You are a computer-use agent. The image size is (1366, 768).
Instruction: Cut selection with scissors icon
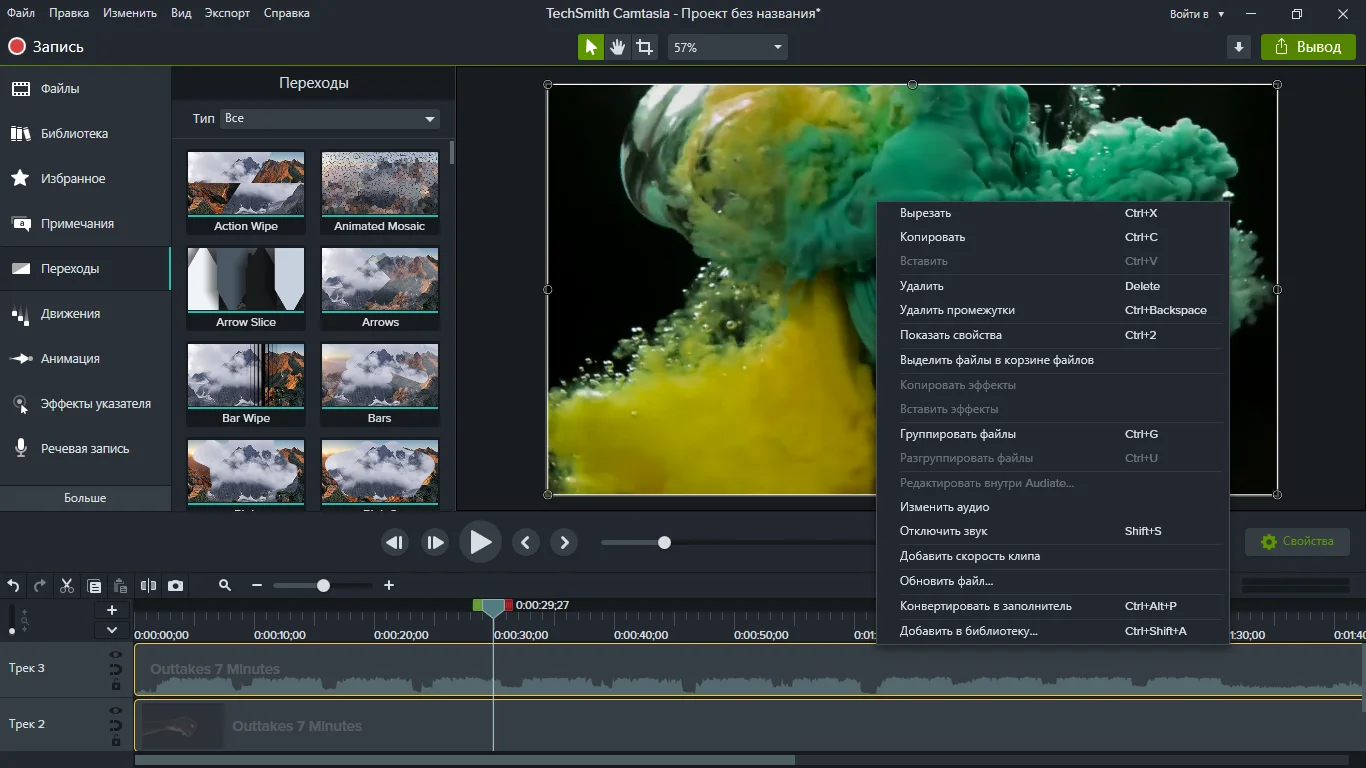pos(67,586)
